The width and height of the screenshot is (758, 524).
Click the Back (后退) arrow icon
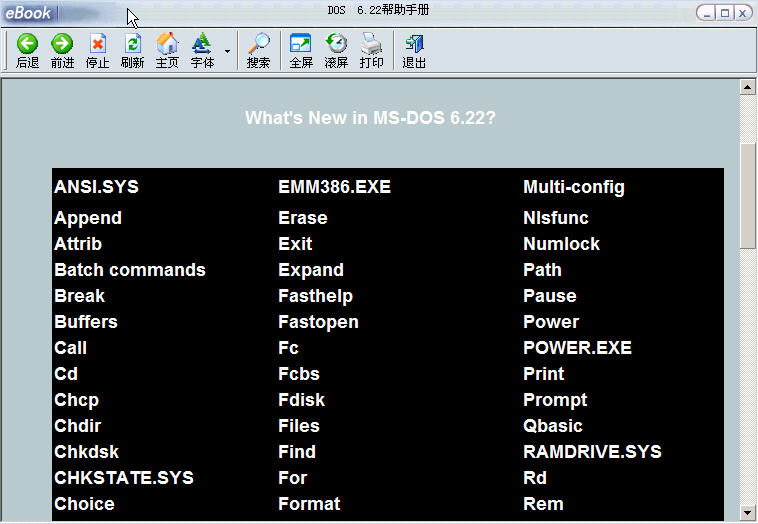click(x=27, y=44)
